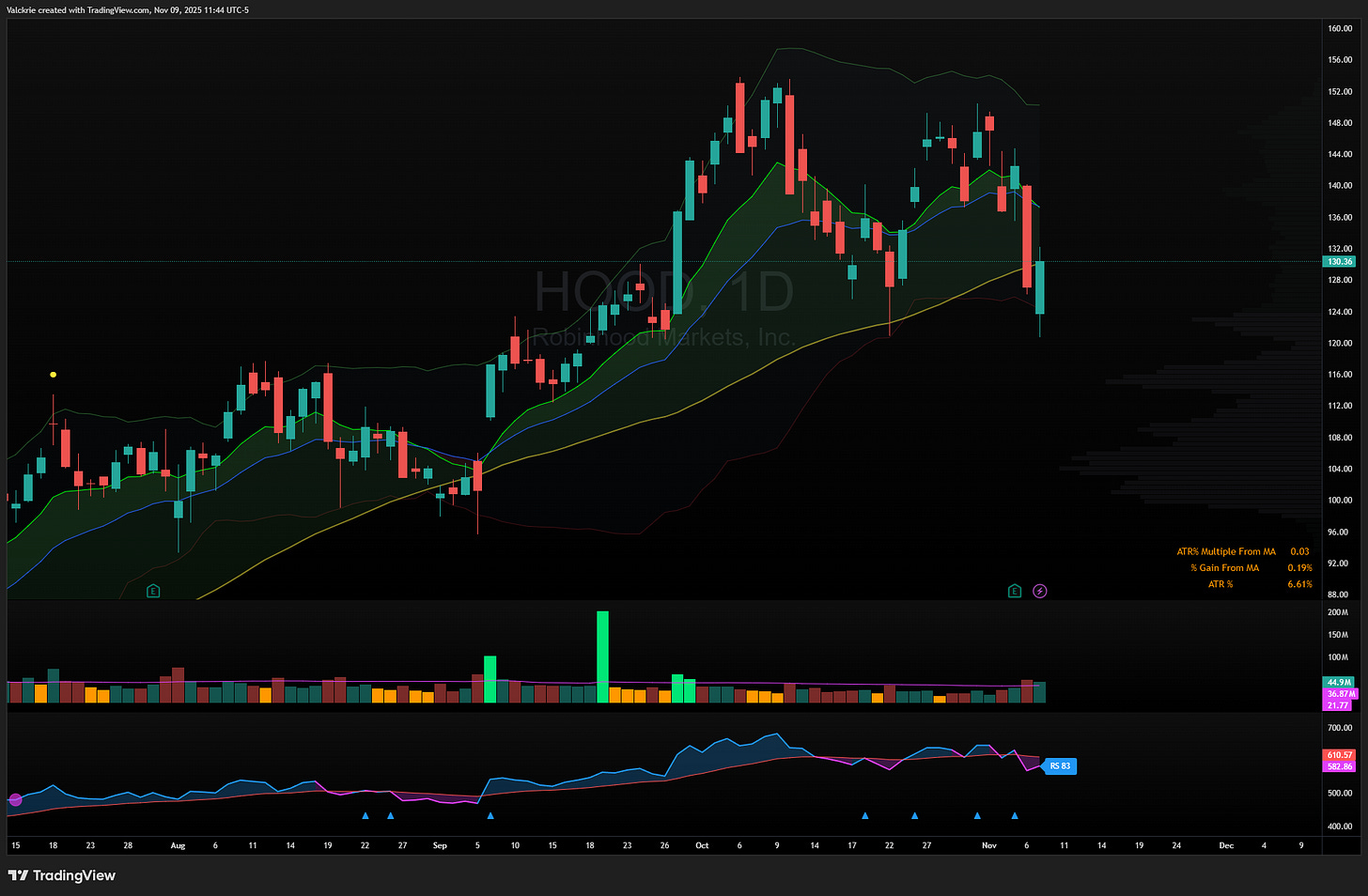Click the purple circle at the RS line start
1368x896 pixels.
15,800
